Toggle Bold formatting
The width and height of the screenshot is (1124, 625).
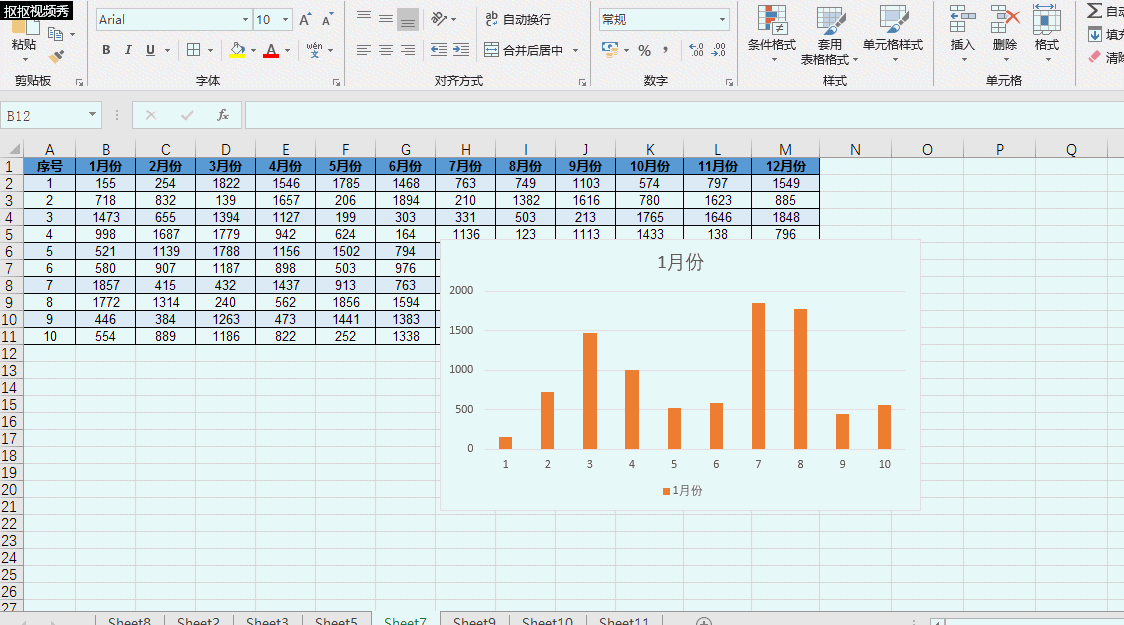(x=106, y=50)
